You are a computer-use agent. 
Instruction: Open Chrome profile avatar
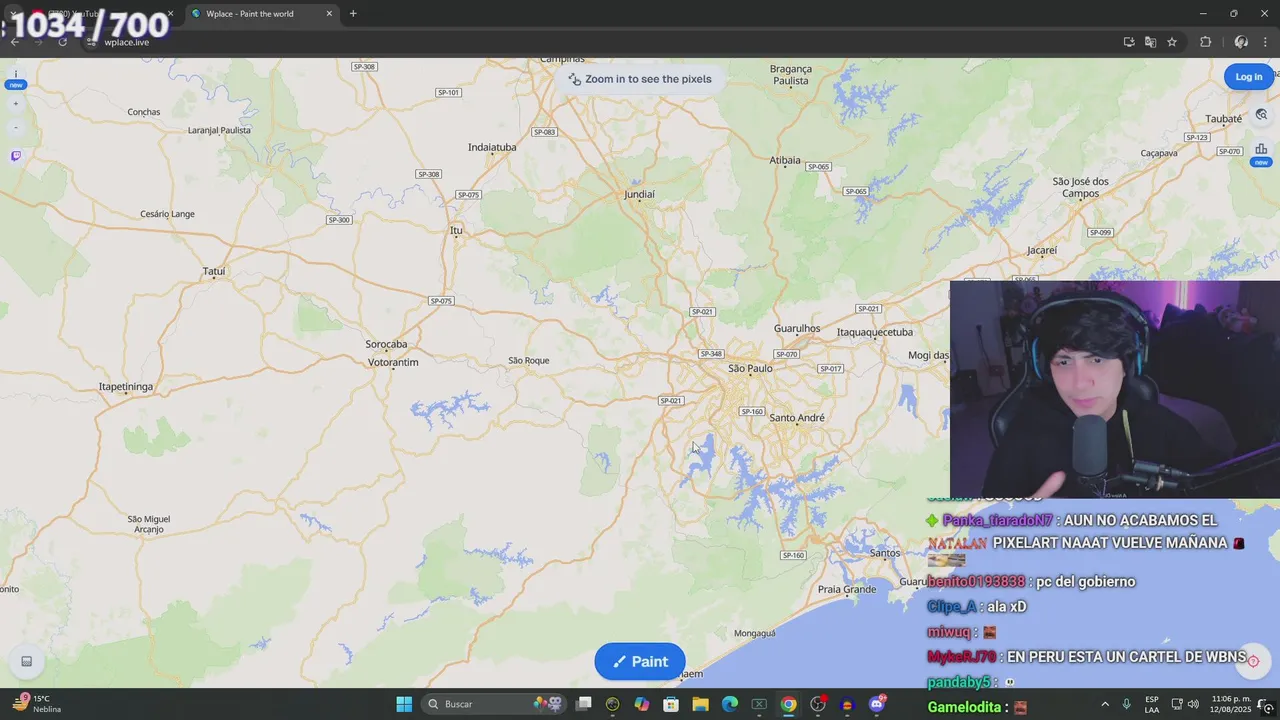point(1241,42)
